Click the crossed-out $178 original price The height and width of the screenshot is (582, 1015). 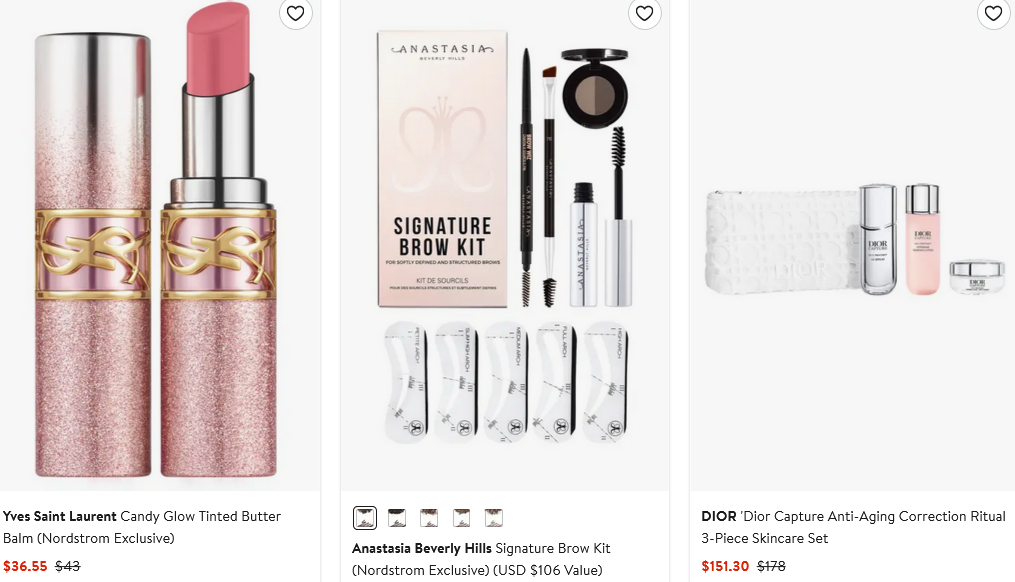click(x=771, y=566)
